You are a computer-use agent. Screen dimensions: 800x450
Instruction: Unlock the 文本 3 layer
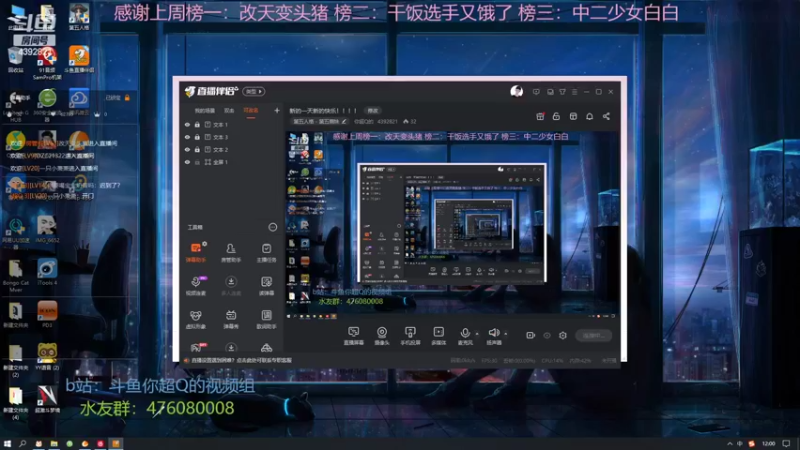click(x=197, y=137)
